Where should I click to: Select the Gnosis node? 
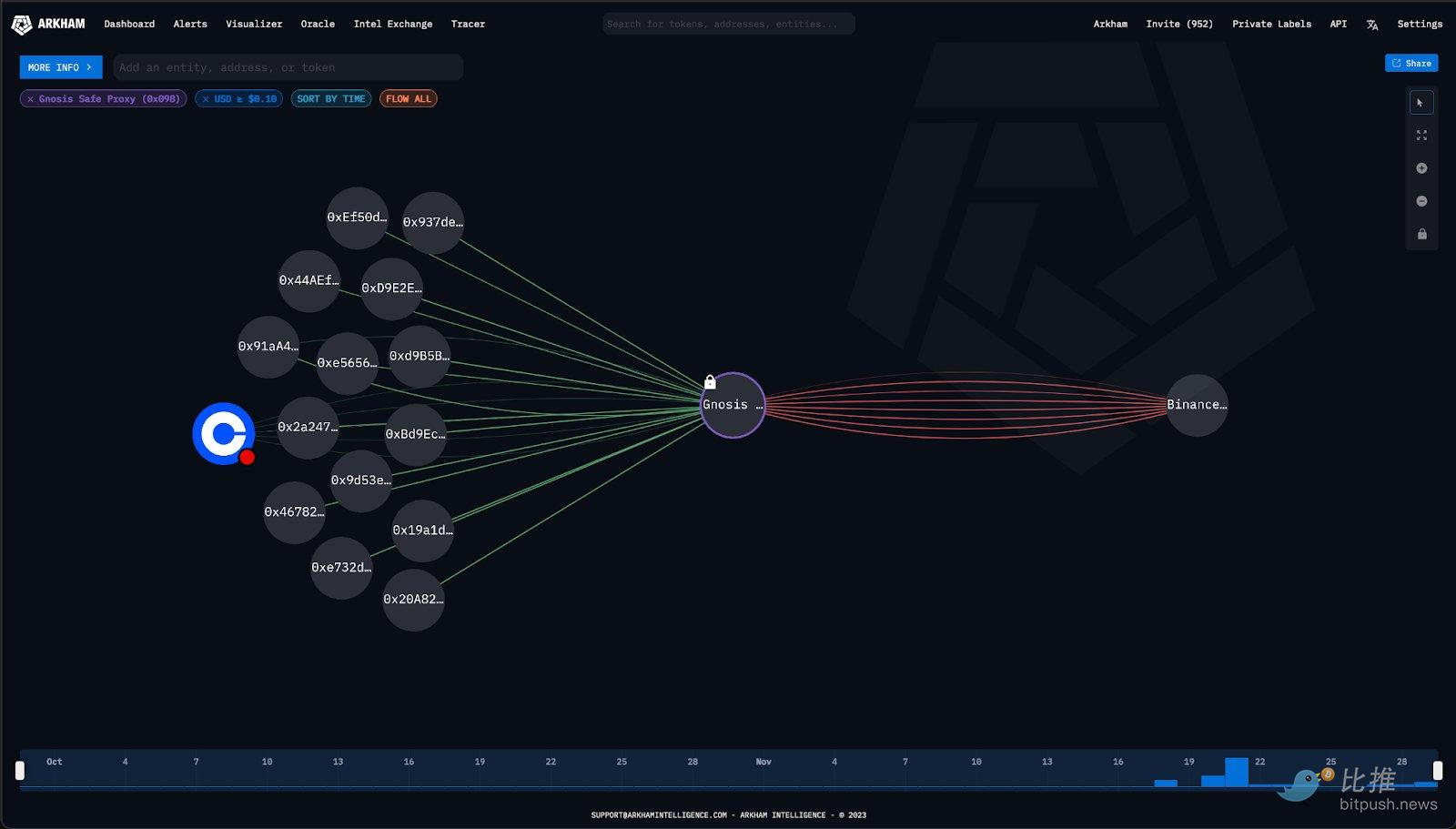click(x=733, y=405)
